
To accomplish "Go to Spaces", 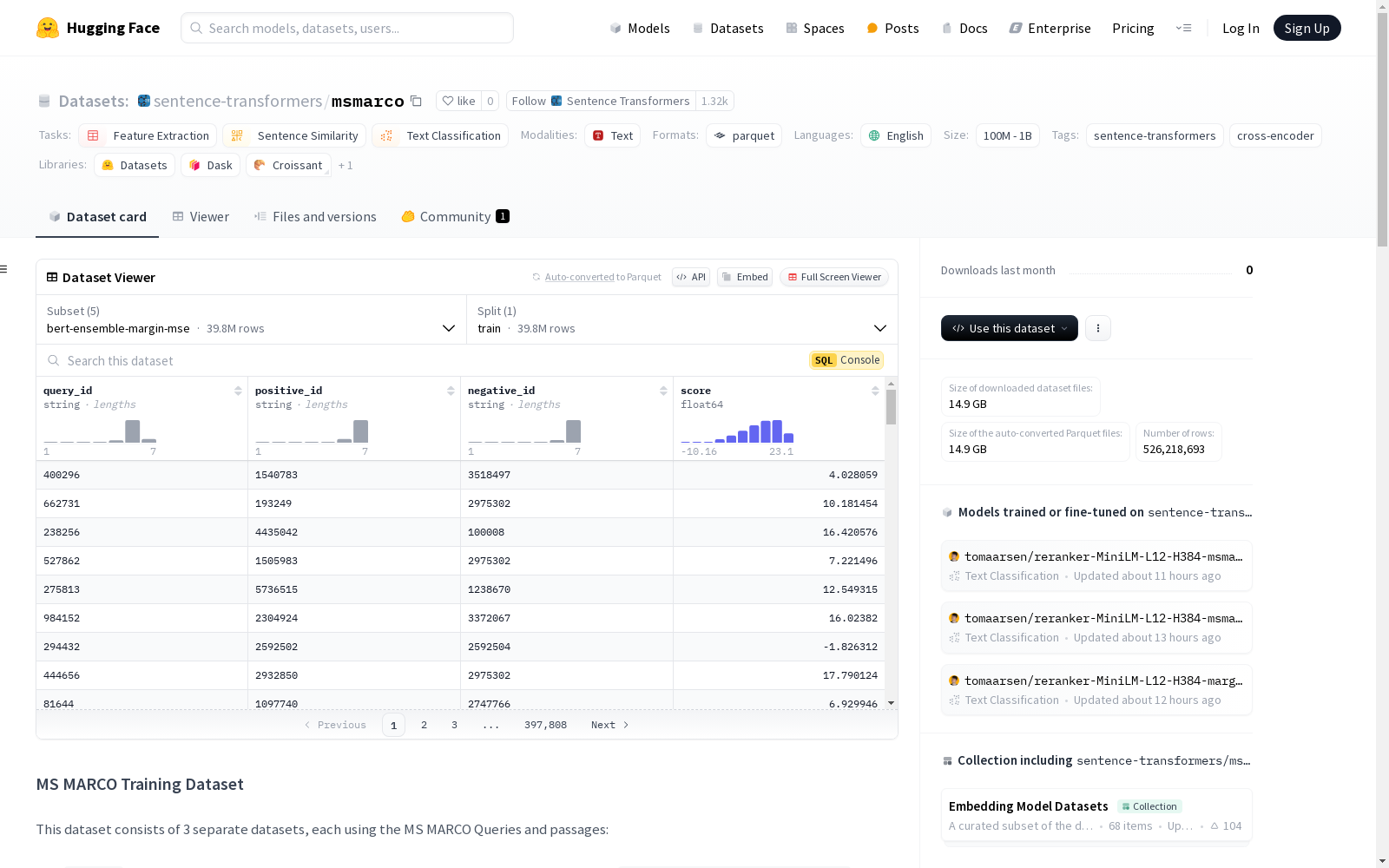I will (x=814, y=28).
